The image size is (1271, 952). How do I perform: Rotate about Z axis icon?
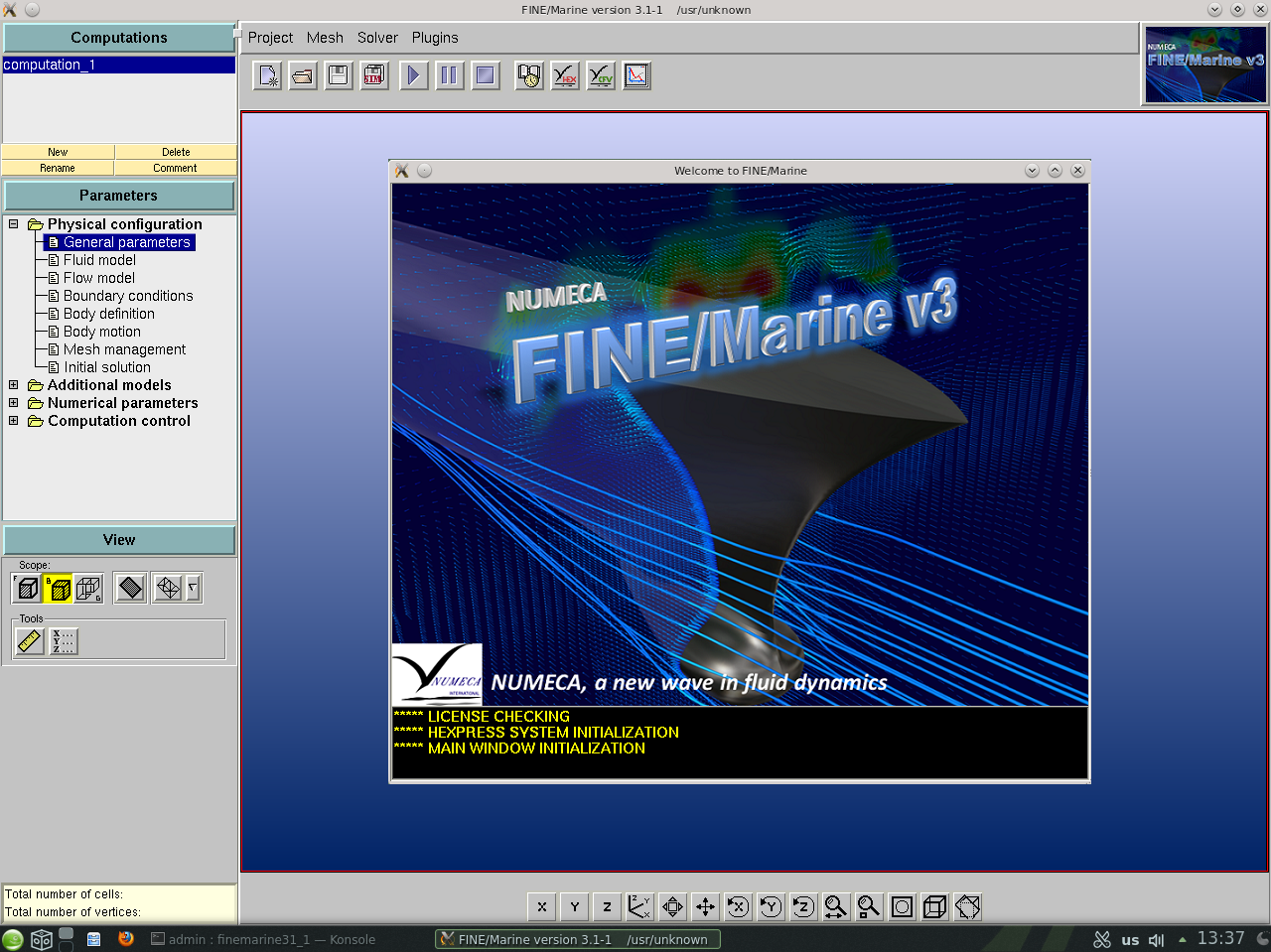(803, 906)
